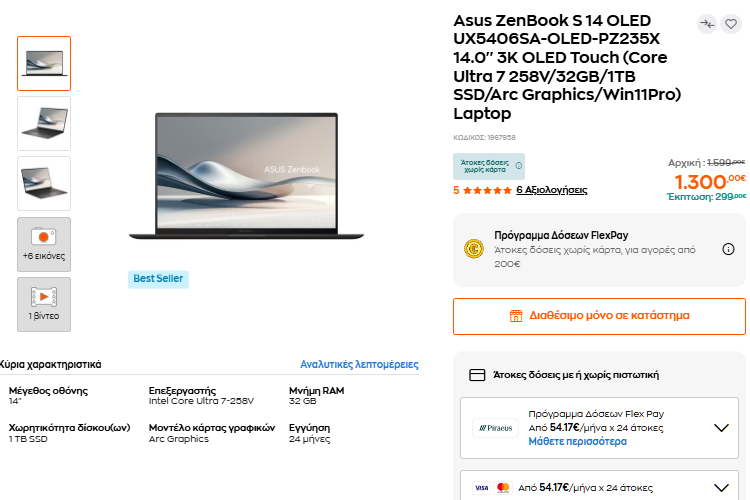Click FlexPay program info icon
The height and width of the screenshot is (500, 750).
(728, 249)
